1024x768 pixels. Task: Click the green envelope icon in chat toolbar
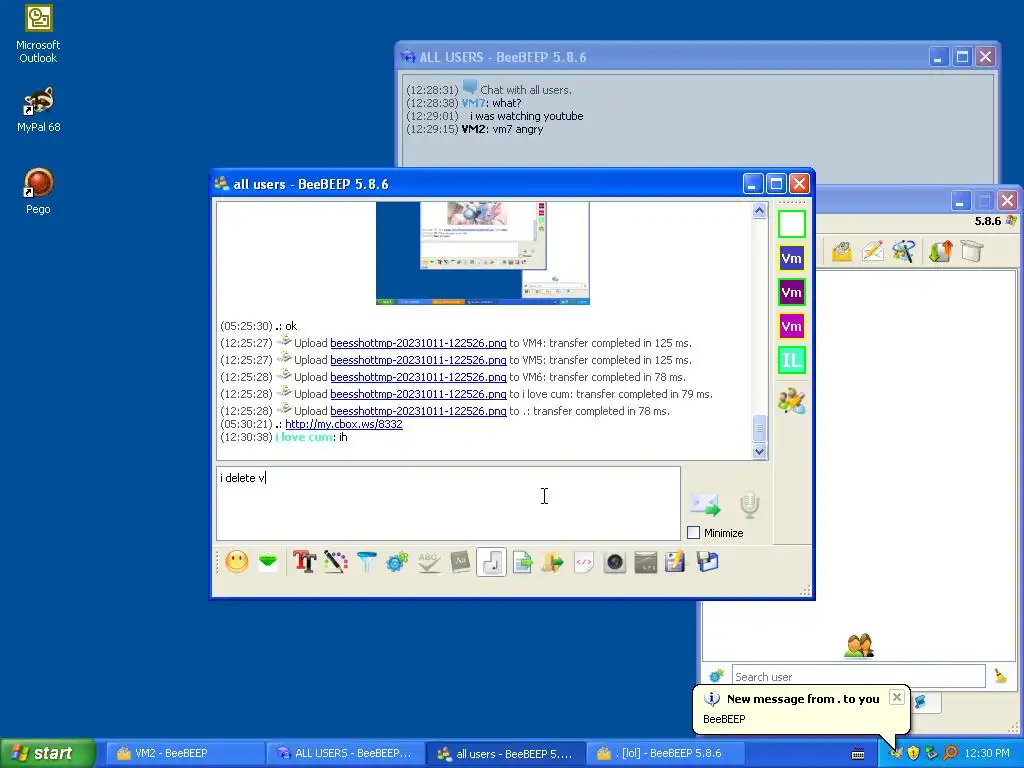click(268, 562)
